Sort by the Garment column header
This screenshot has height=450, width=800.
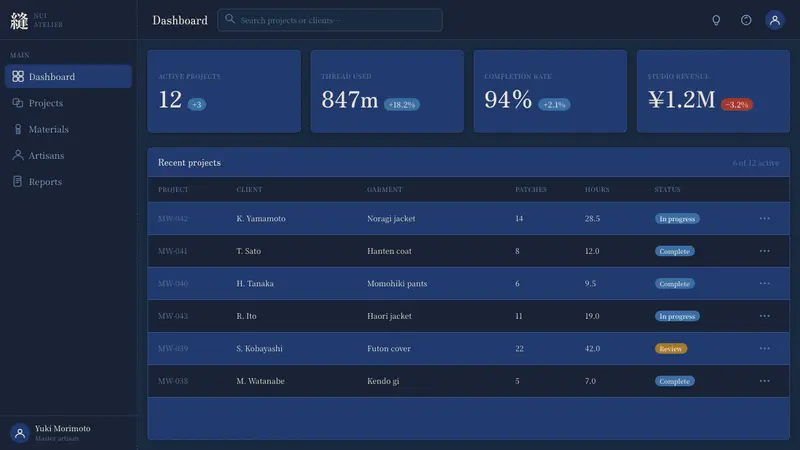(x=384, y=189)
